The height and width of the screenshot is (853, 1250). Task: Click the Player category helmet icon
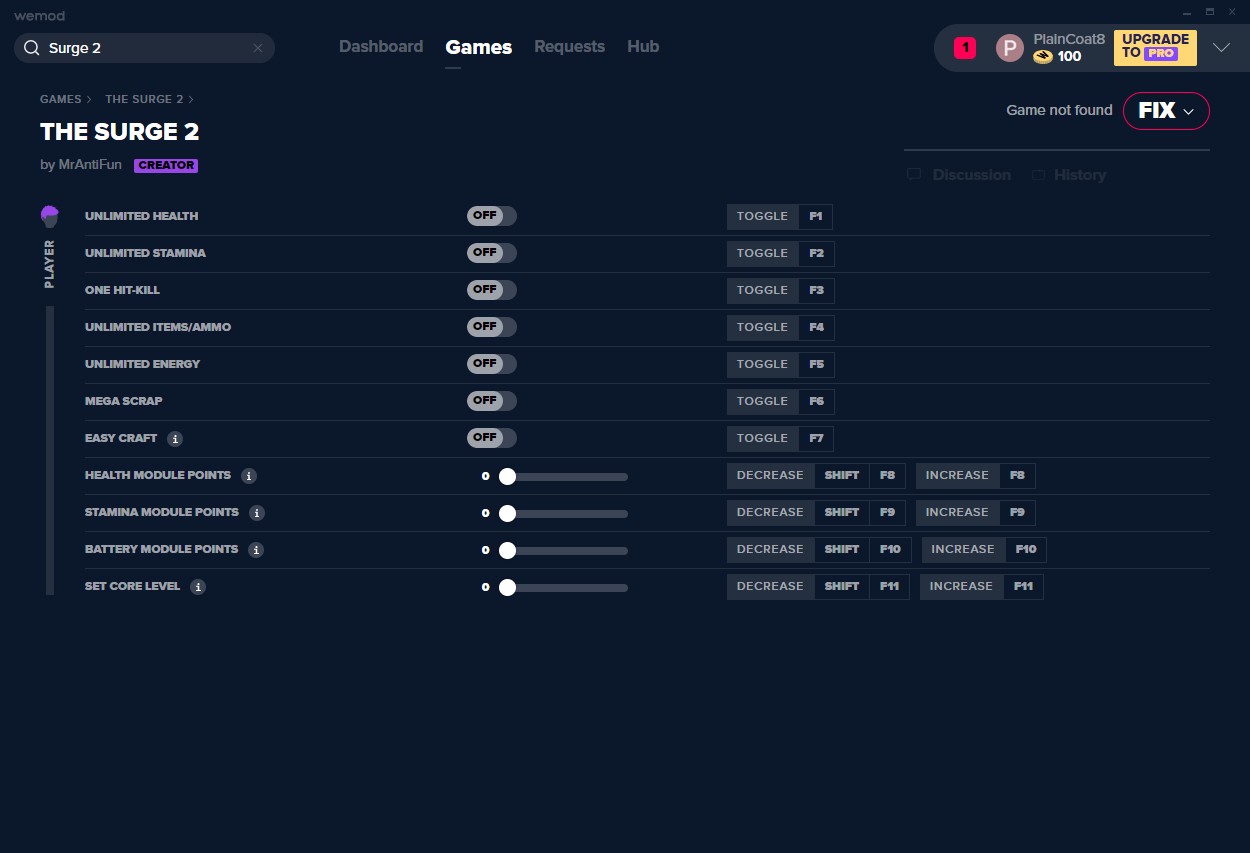tap(50, 216)
